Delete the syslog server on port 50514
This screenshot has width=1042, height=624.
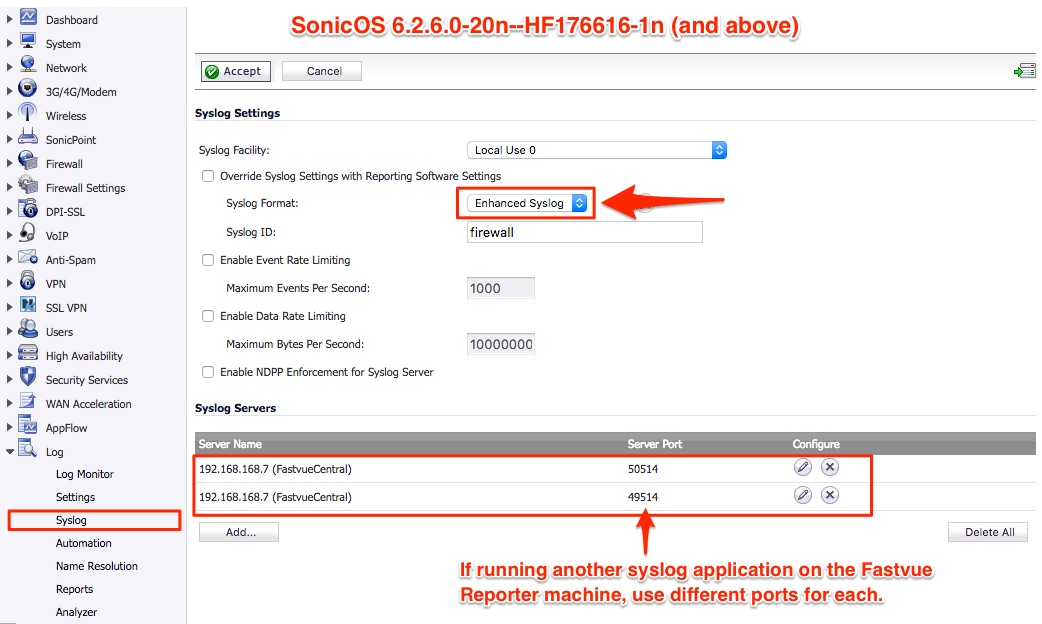click(829, 468)
